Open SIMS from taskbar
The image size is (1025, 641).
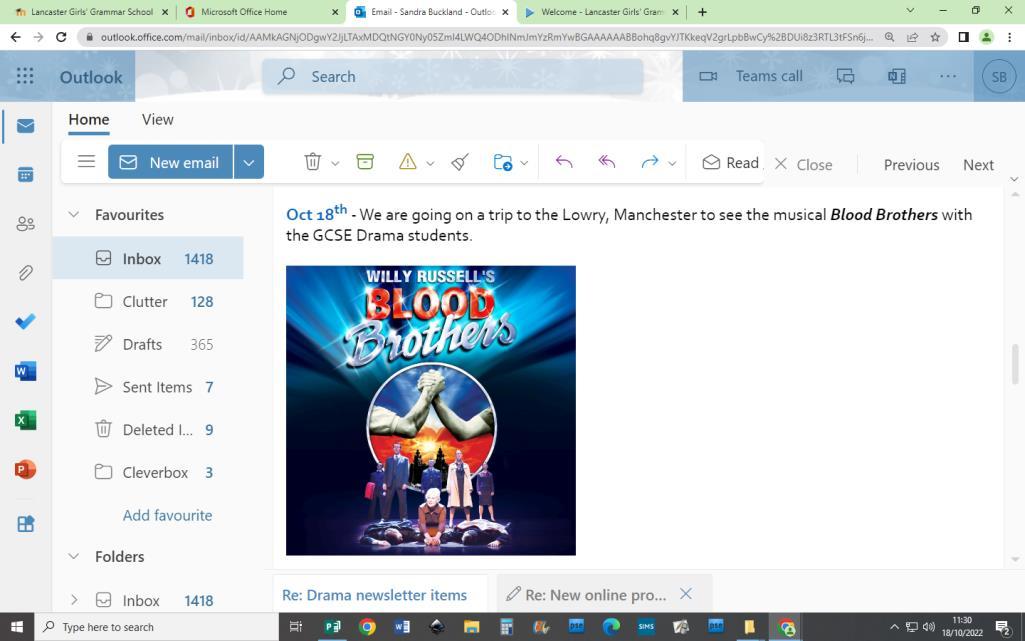click(x=646, y=627)
